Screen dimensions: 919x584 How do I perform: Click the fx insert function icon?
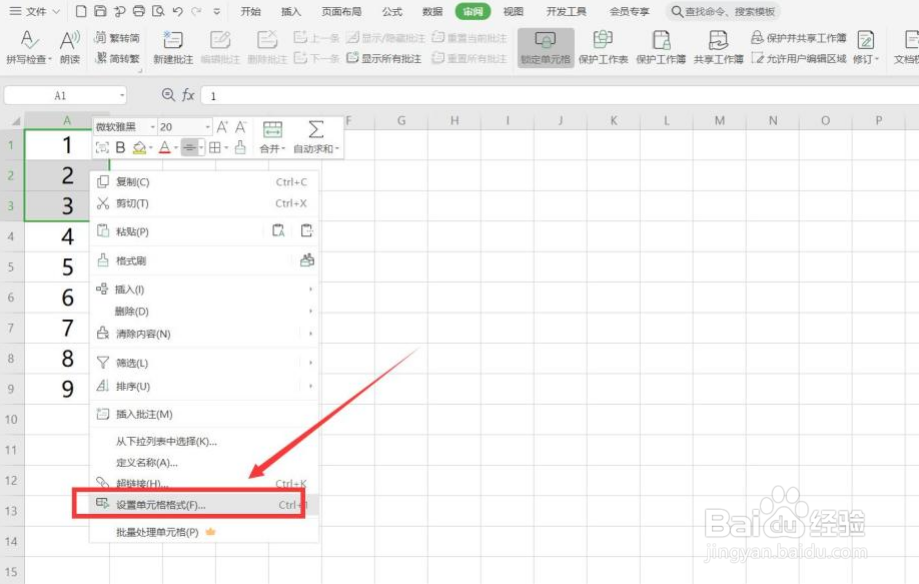pyautogui.click(x=188, y=95)
